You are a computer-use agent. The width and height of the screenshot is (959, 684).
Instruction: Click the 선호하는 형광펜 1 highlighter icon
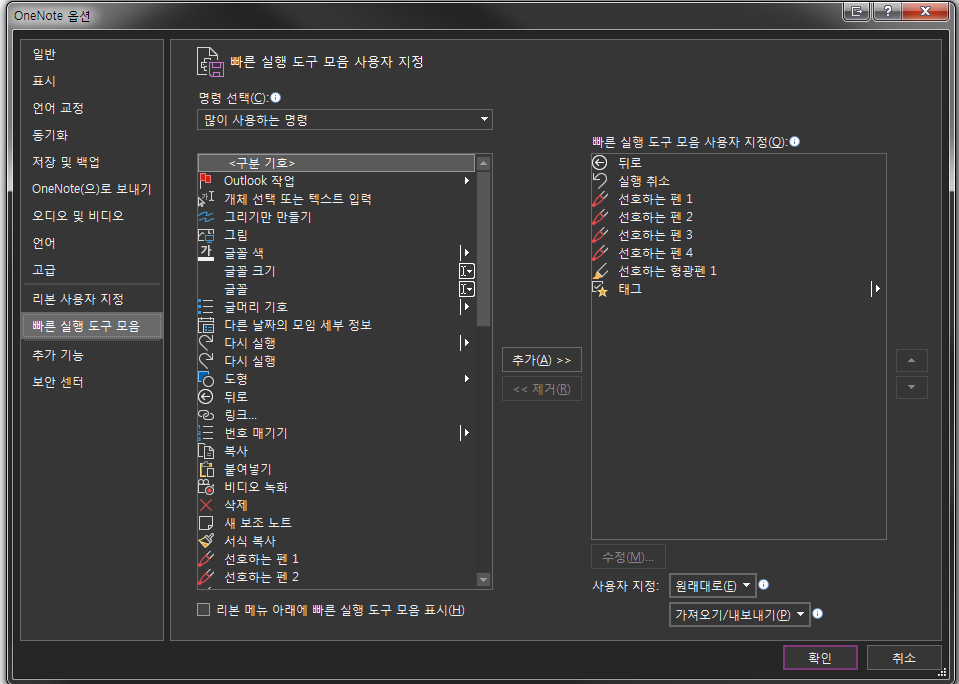pos(599,271)
